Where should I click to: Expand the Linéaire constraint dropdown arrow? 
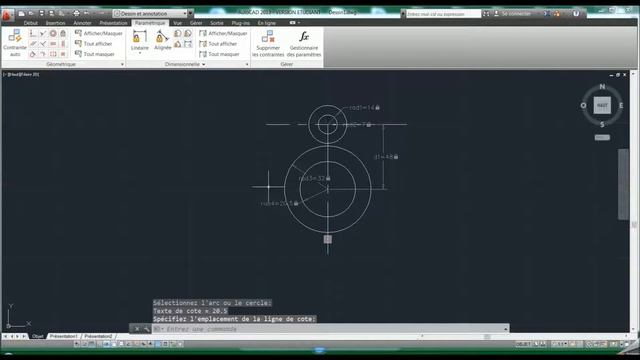click(140, 53)
